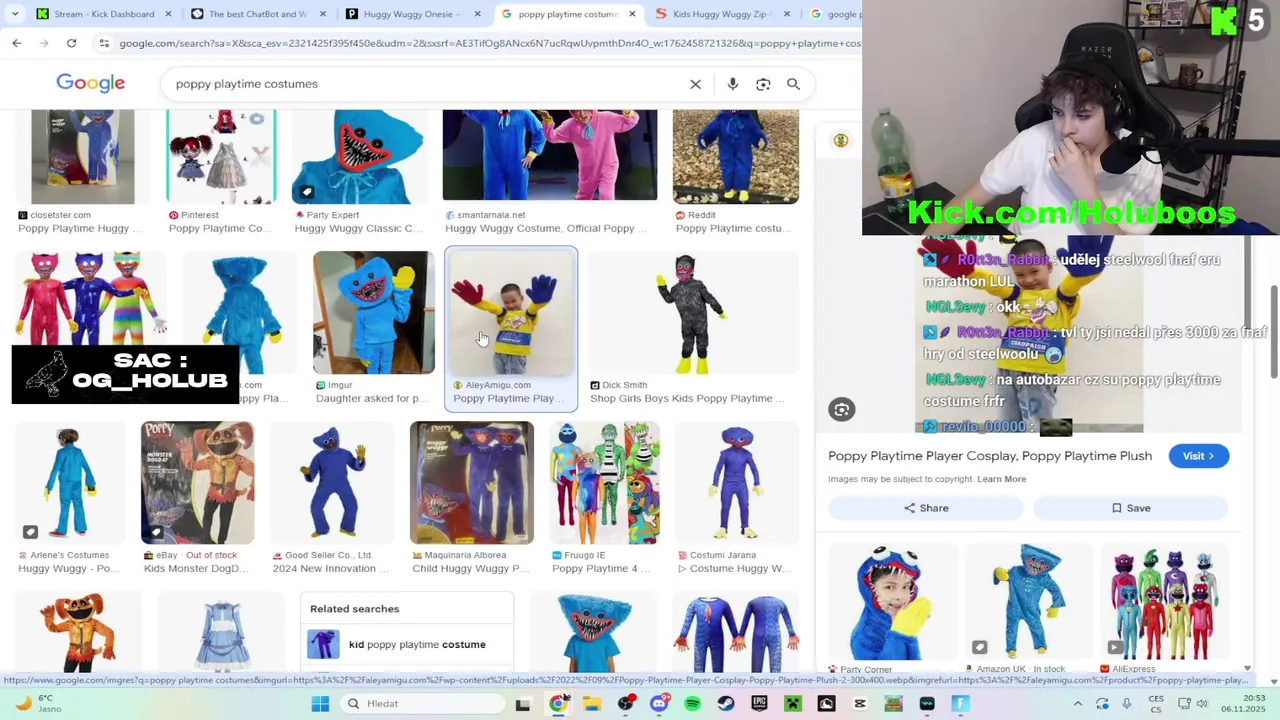The height and width of the screenshot is (720, 1280).
Task: Open Windows Start menu
Action: [x=320, y=704]
